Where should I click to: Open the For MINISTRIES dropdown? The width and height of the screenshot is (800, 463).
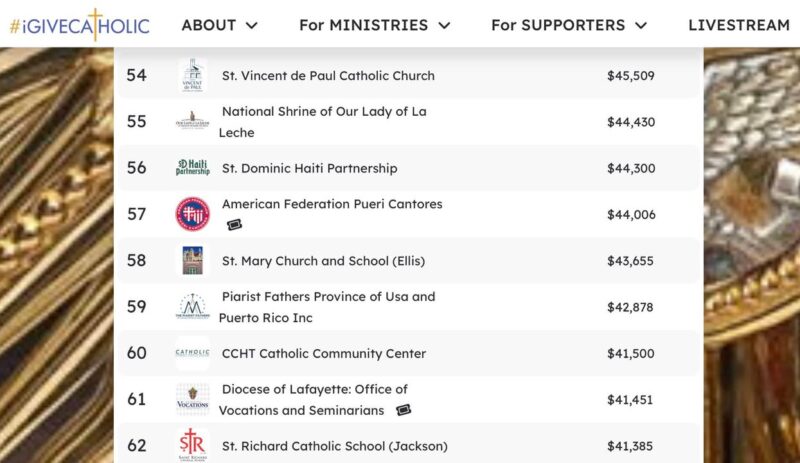374,25
